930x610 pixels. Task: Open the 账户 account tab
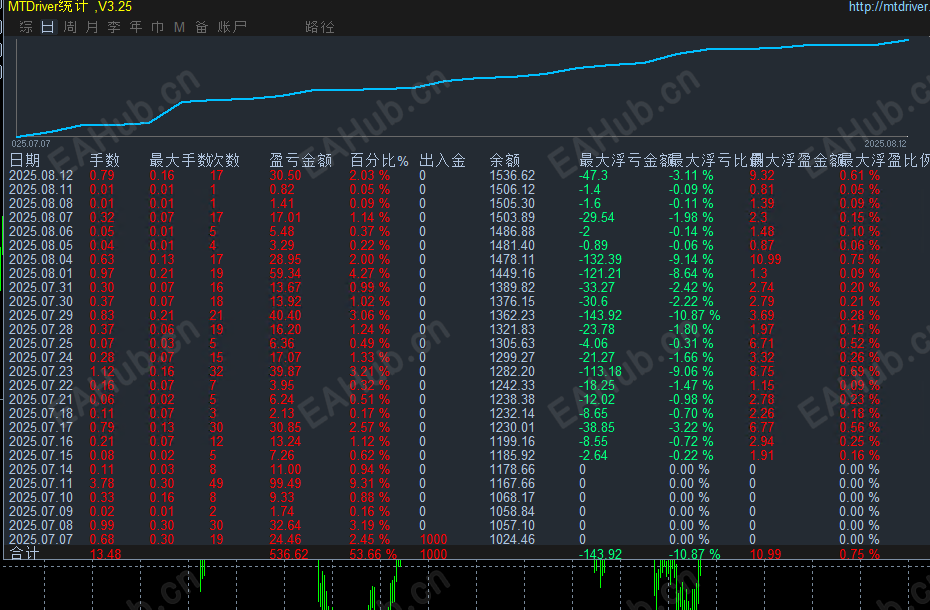pos(232,27)
